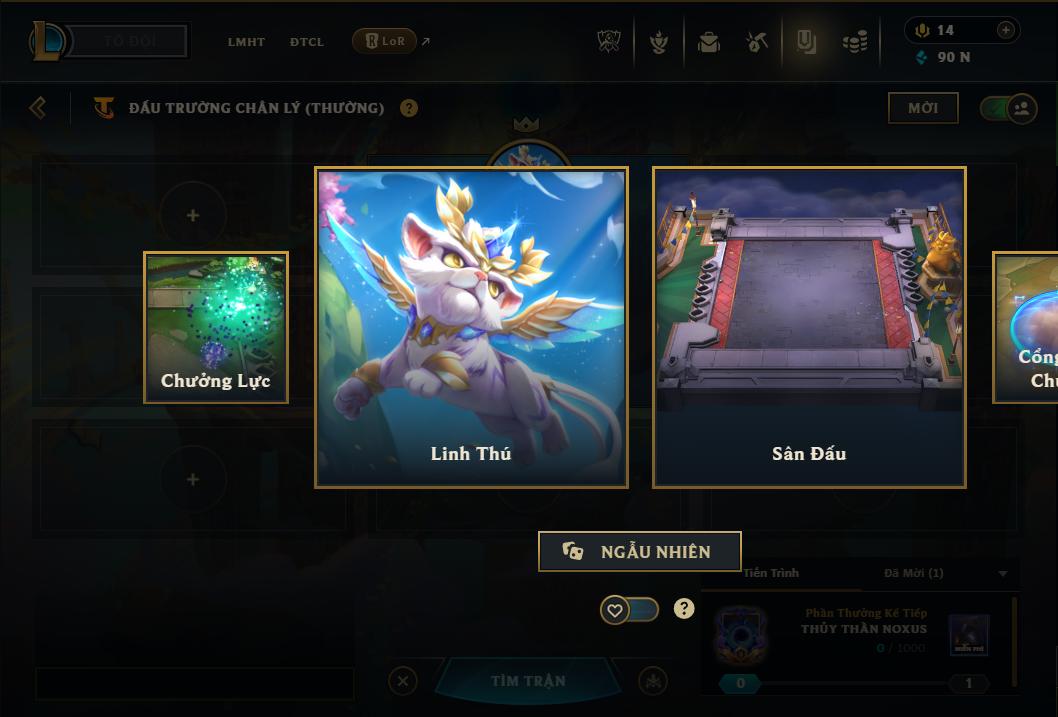Open the crafting hammer icon

point(757,42)
